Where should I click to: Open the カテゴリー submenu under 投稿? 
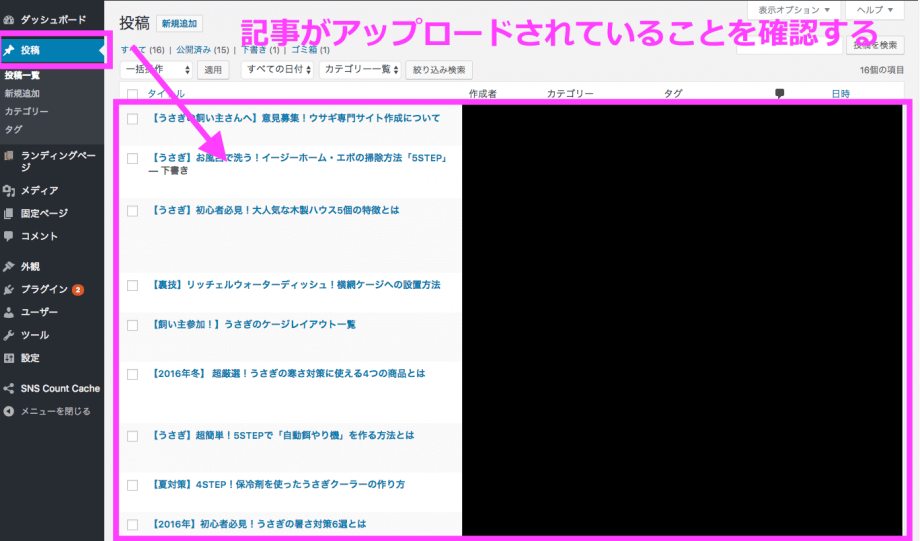(x=27, y=111)
